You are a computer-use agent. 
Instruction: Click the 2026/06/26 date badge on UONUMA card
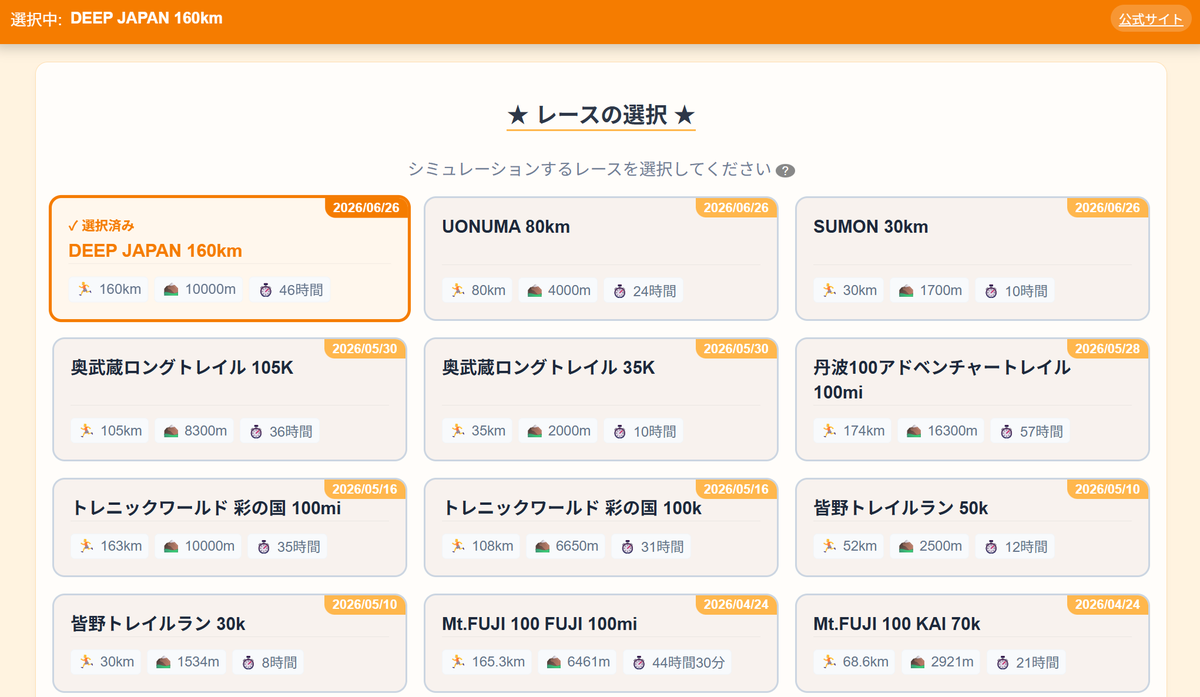pyautogui.click(x=736, y=208)
